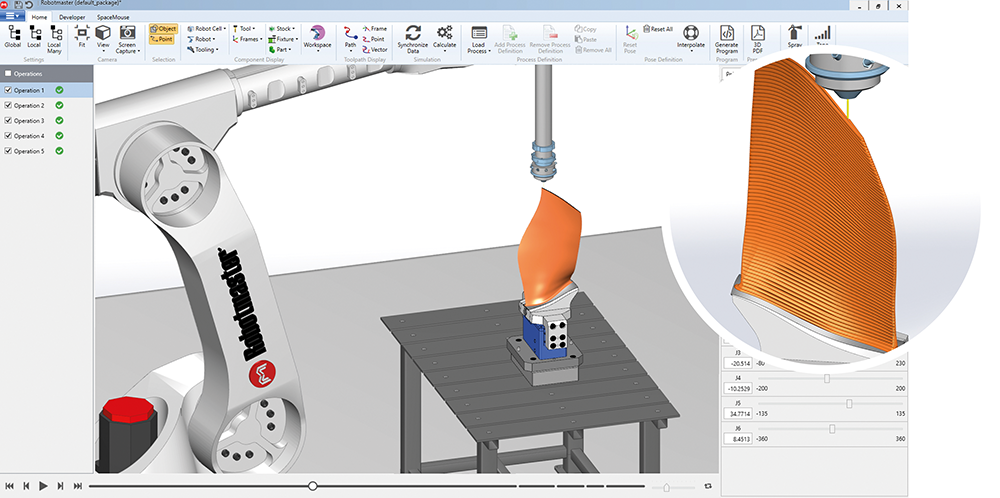Screen dimensions: 1000x498
Task: Expand the Tool display dropdown
Action: pos(244,29)
